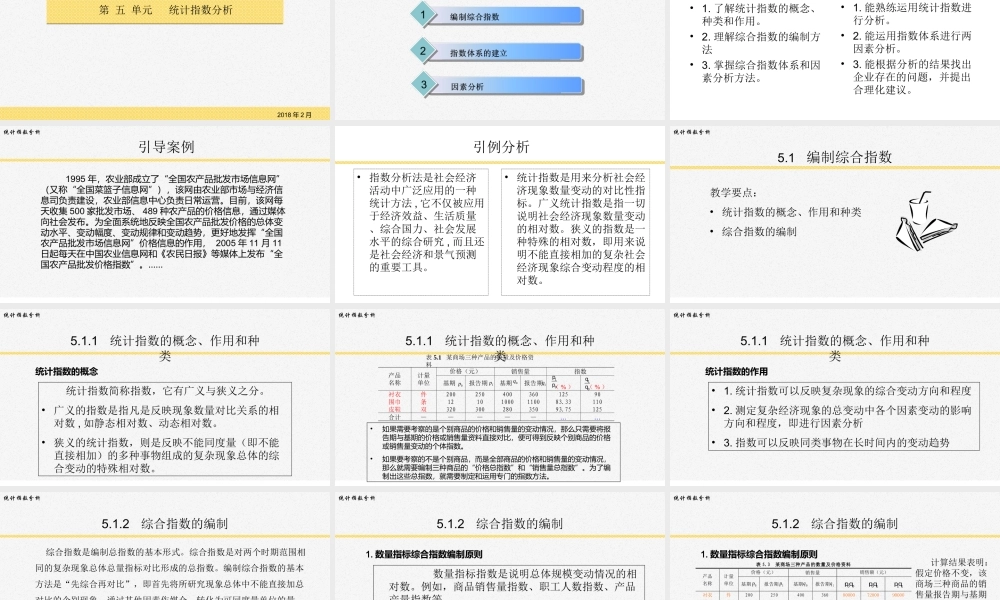Select the diamond "1" numbered icon on the agenda slide
1000x600 pixels.
[424, 15]
